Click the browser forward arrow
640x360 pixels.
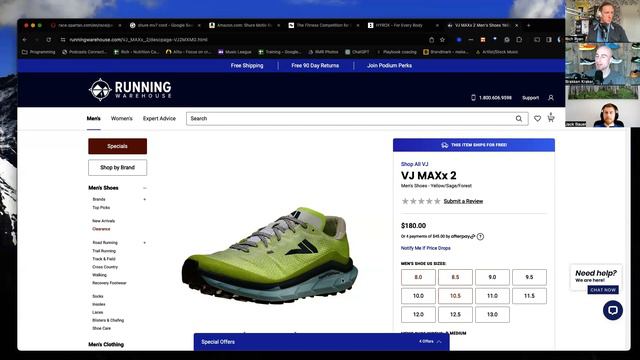click(37, 40)
